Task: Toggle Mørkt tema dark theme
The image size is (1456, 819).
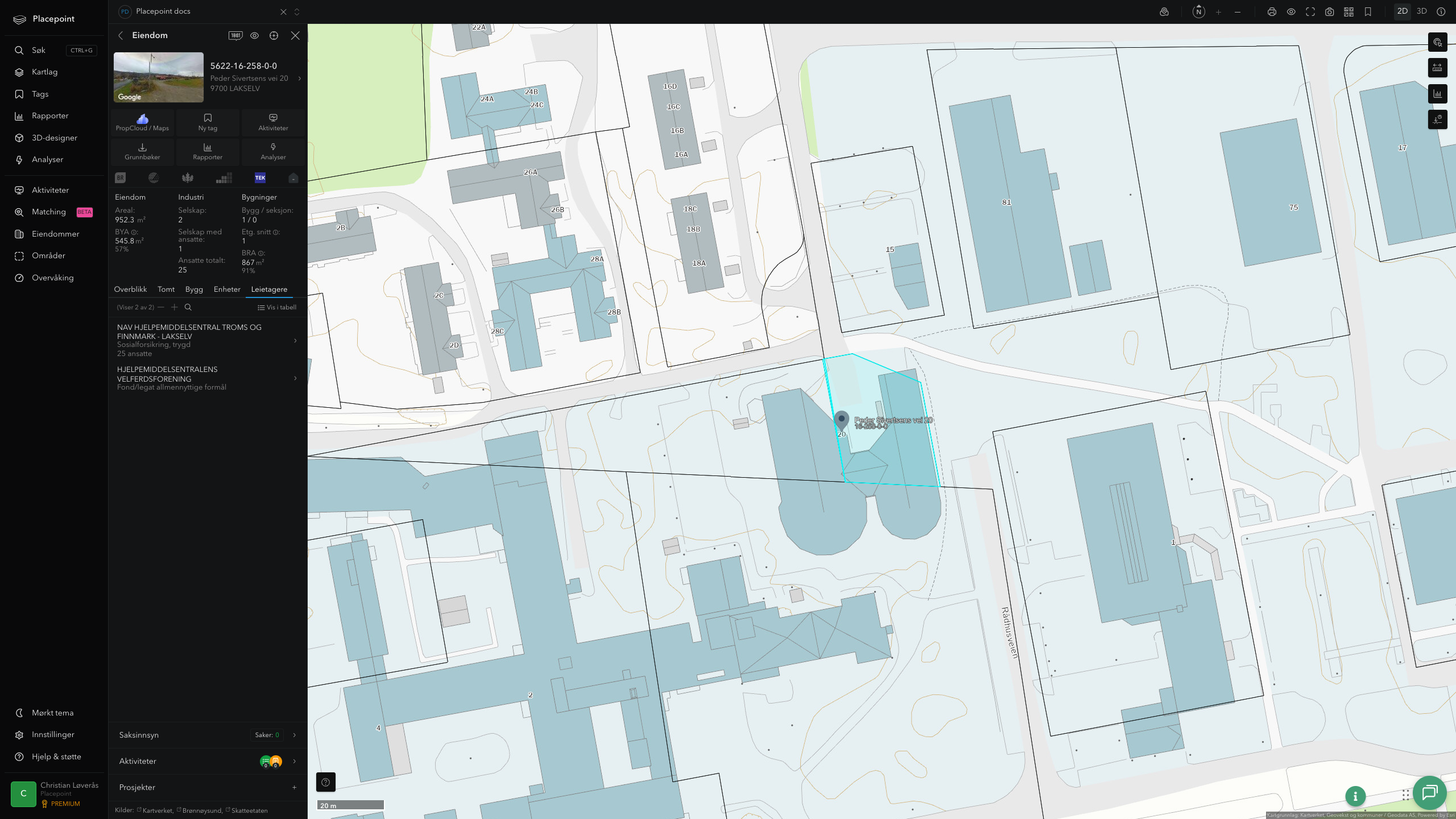Action: pyautogui.click(x=52, y=713)
